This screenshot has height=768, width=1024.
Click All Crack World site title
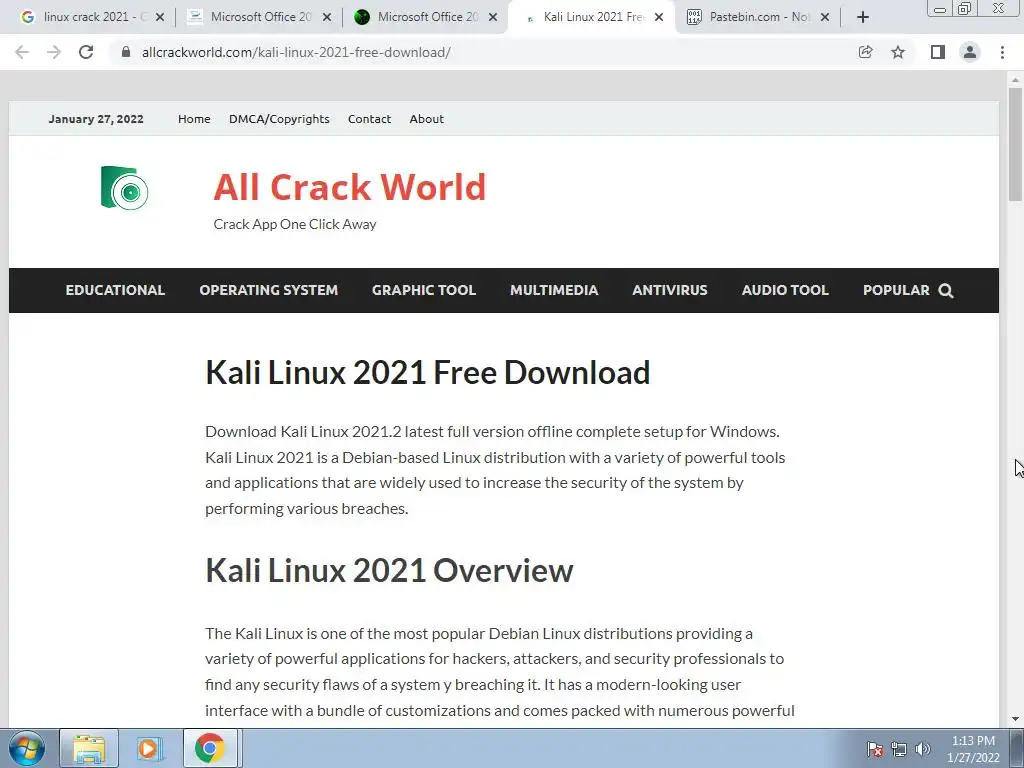click(349, 187)
